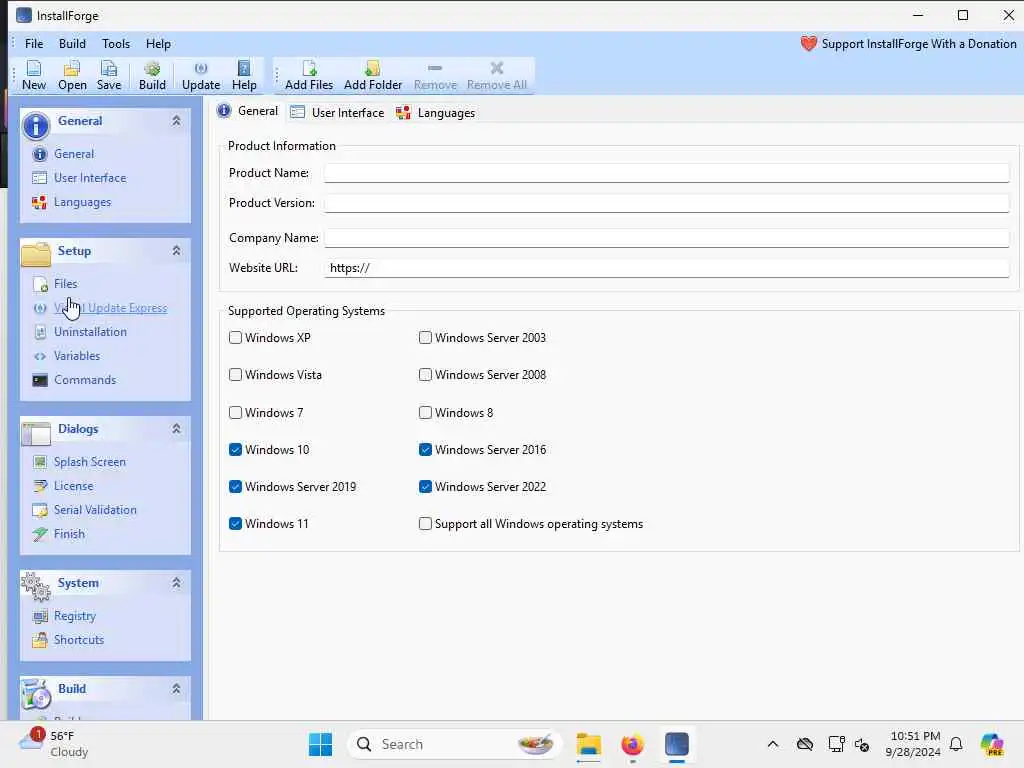Open Commands in the Setup section
1024x768 pixels.
point(85,380)
